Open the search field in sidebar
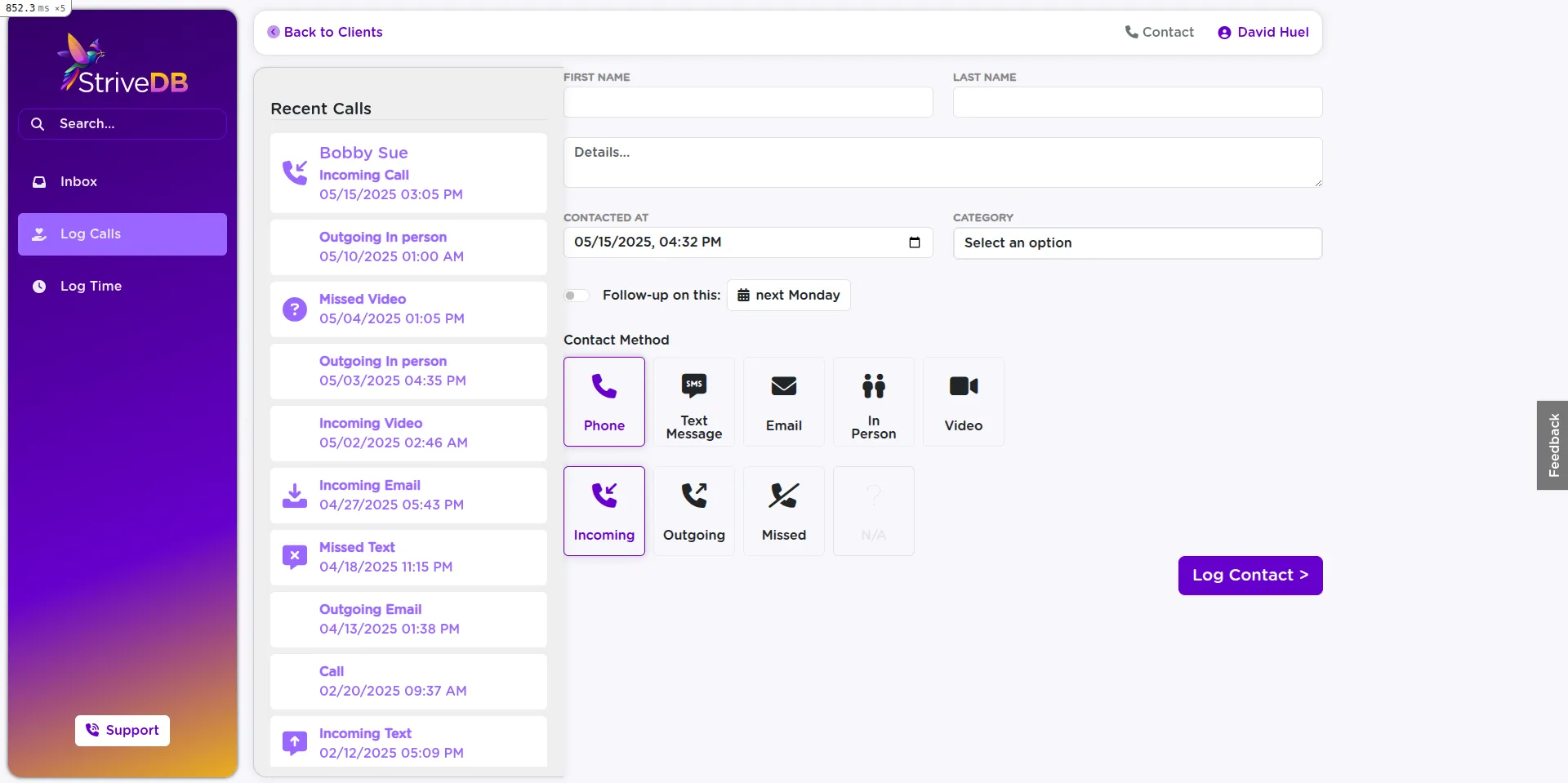 tap(122, 123)
